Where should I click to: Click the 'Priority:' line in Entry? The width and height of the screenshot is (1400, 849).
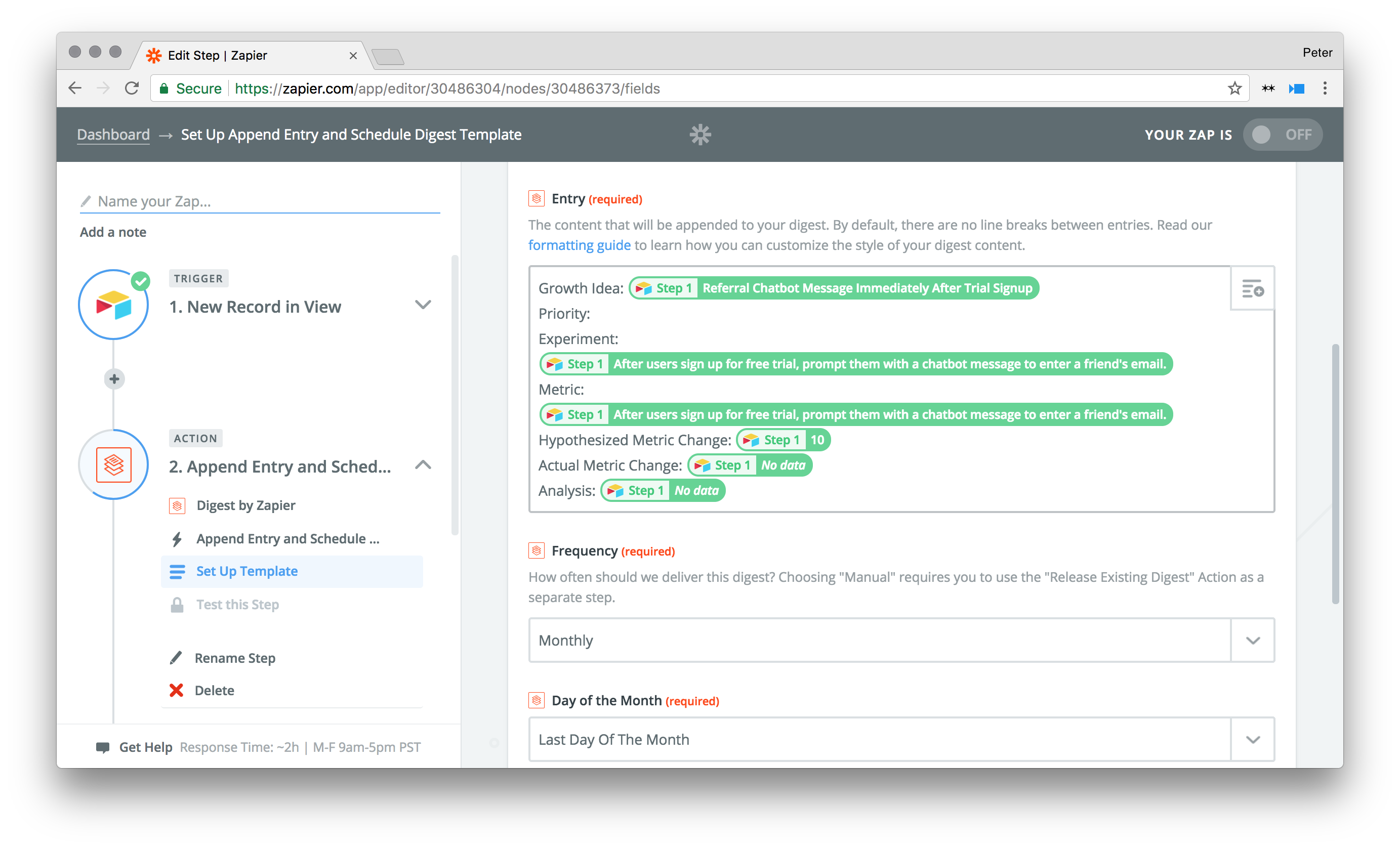(x=564, y=314)
